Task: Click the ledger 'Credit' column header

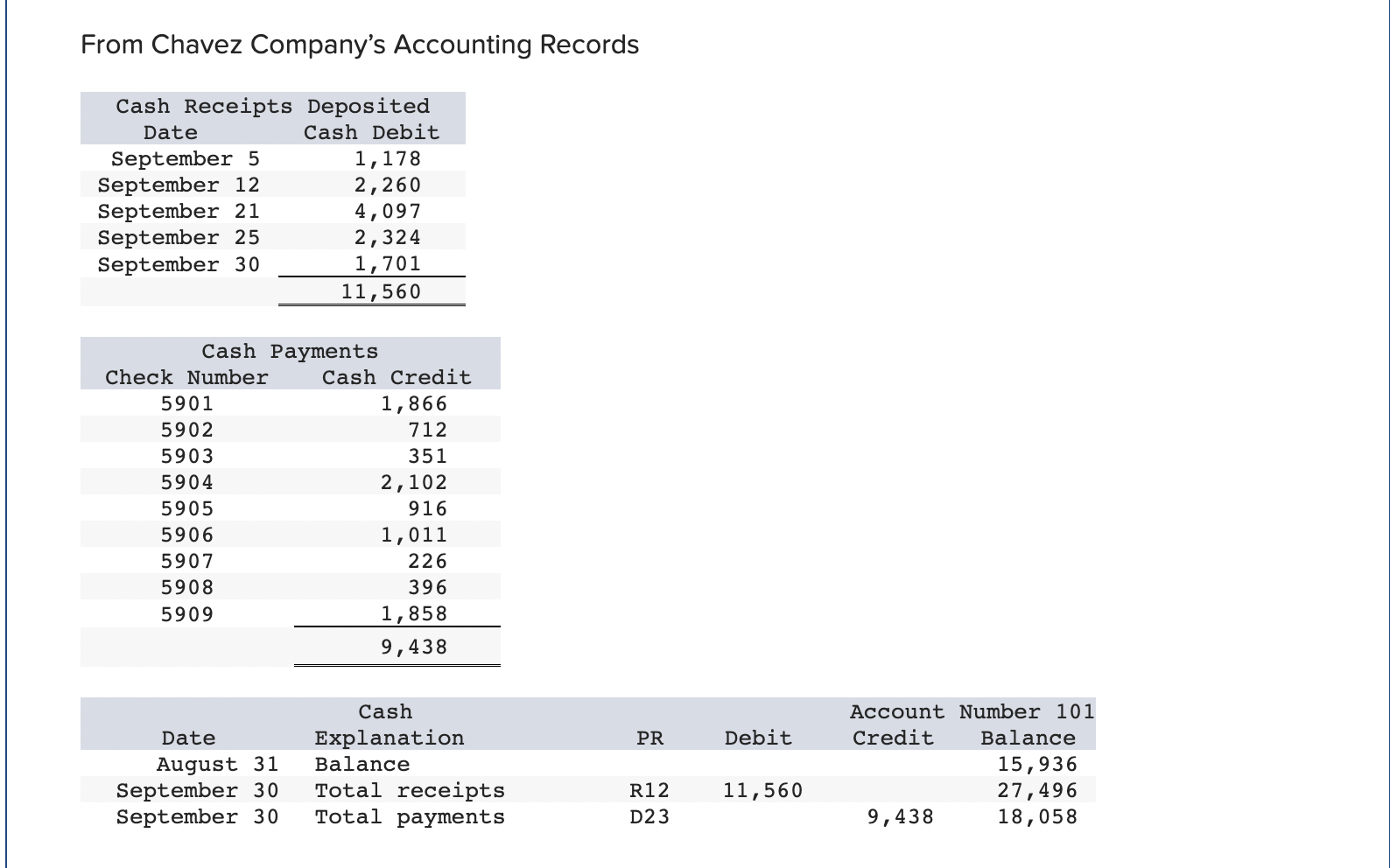Action: pos(893,738)
